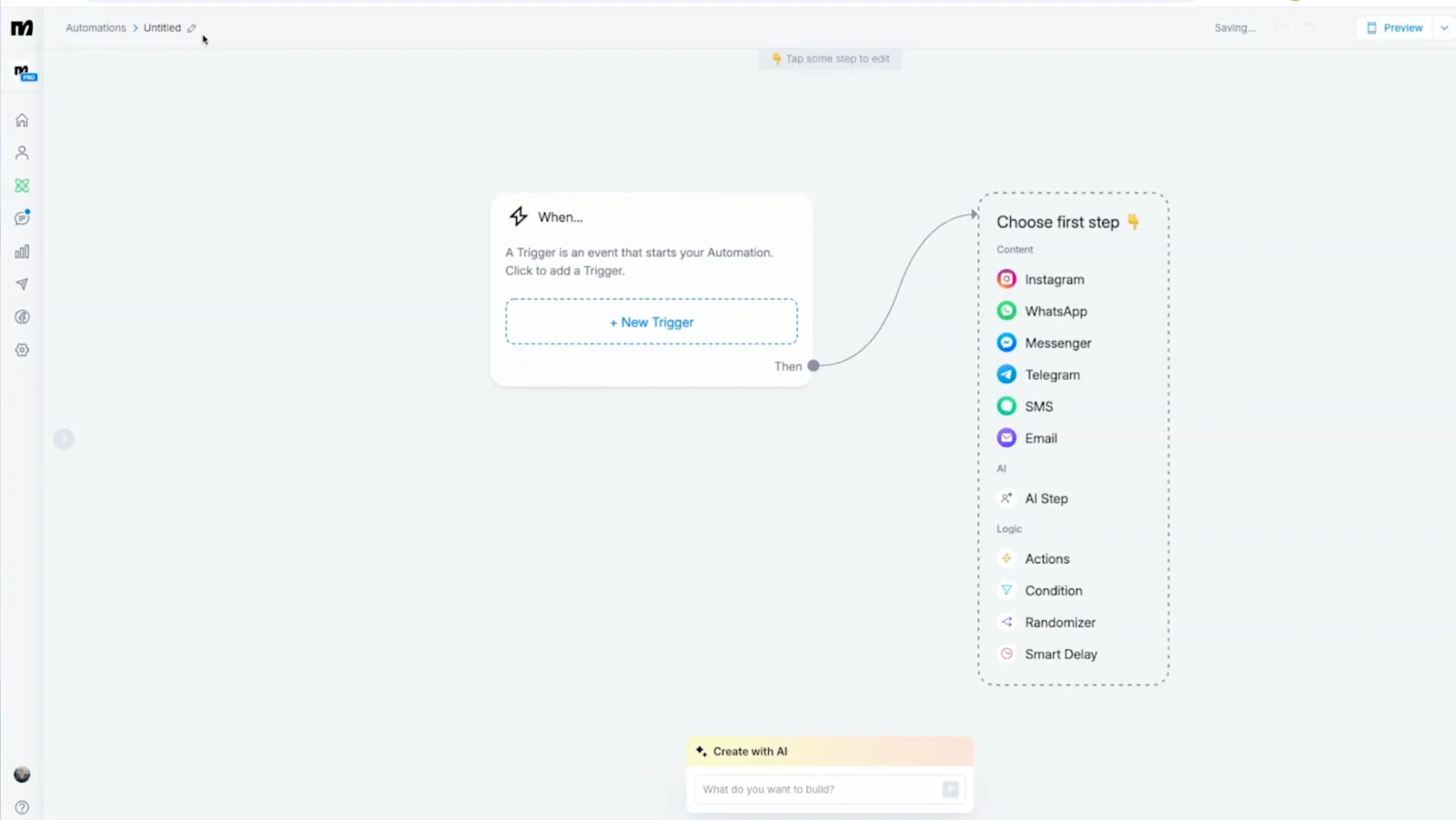Navigate to Automations via the breadcrumb
The image size is (1456, 820).
click(x=96, y=27)
